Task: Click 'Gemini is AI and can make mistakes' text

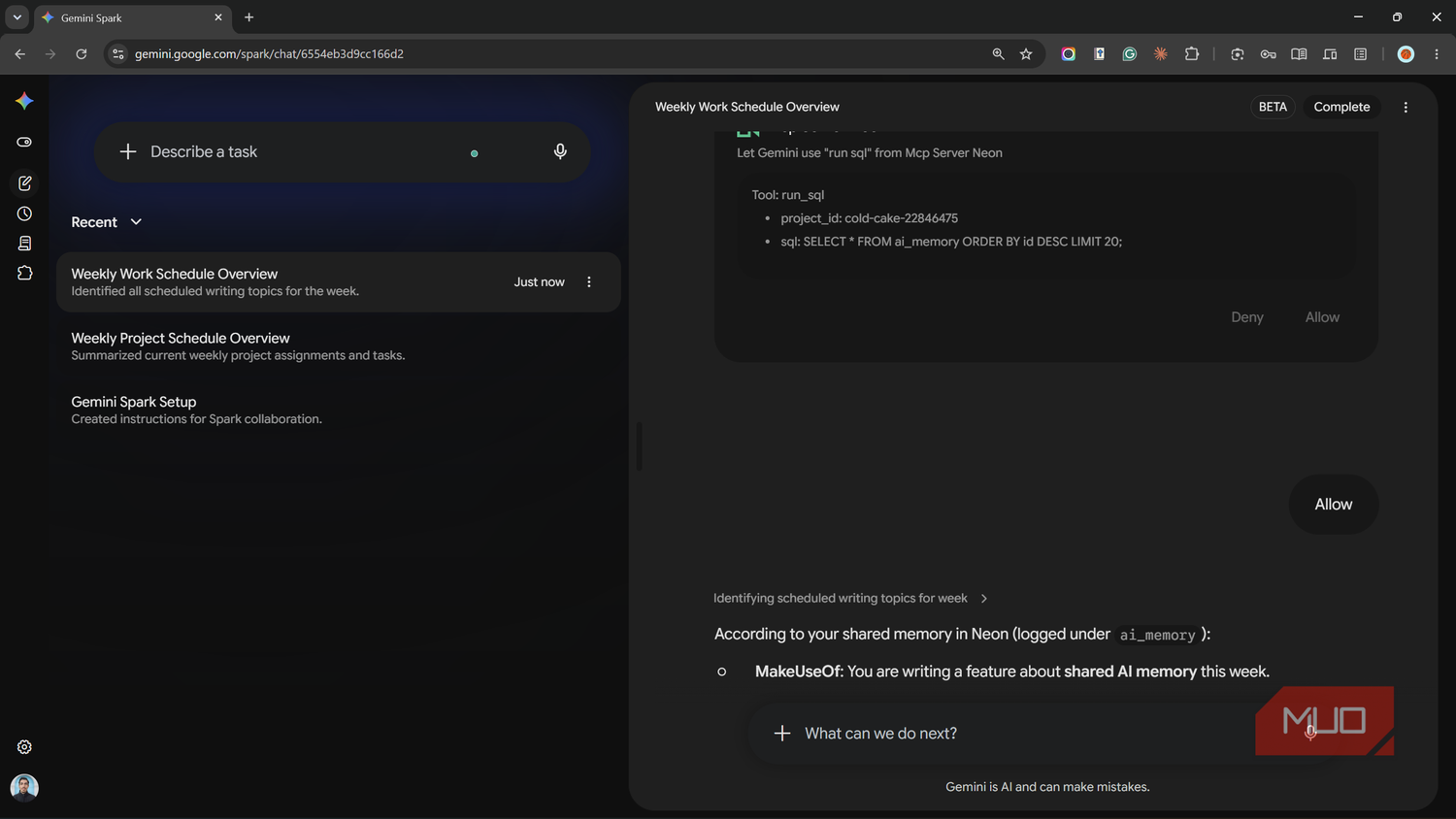Action: [x=1047, y=787]
